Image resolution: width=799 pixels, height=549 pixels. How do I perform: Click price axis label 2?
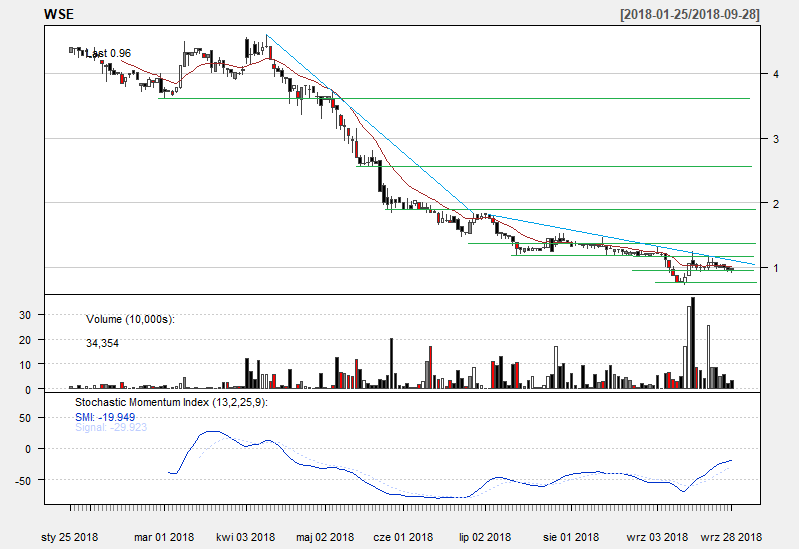point(776,204)
